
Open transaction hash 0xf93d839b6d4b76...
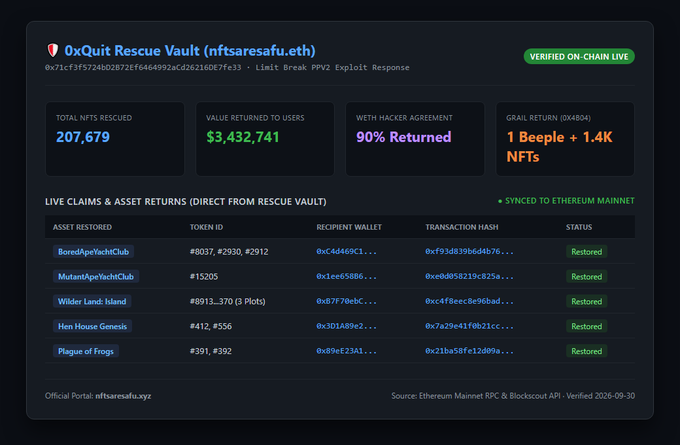pyautogui.click(x=469, y=252)
